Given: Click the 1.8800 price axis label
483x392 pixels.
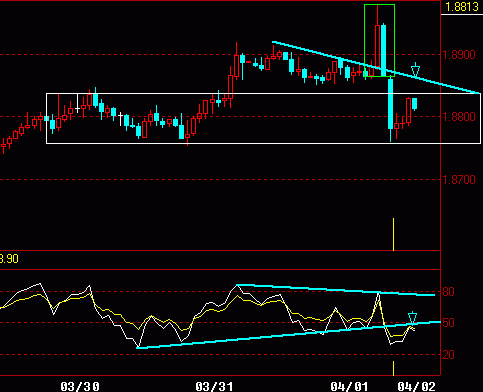Looking at the screenshot, I should (459, 117).
